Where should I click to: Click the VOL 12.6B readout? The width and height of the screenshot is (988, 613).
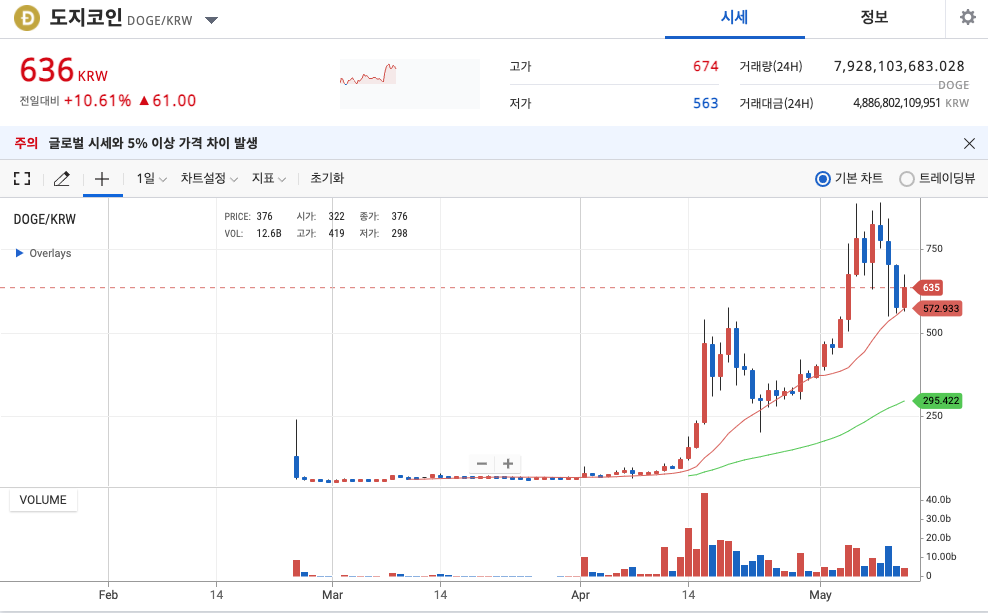pos(253,233)
